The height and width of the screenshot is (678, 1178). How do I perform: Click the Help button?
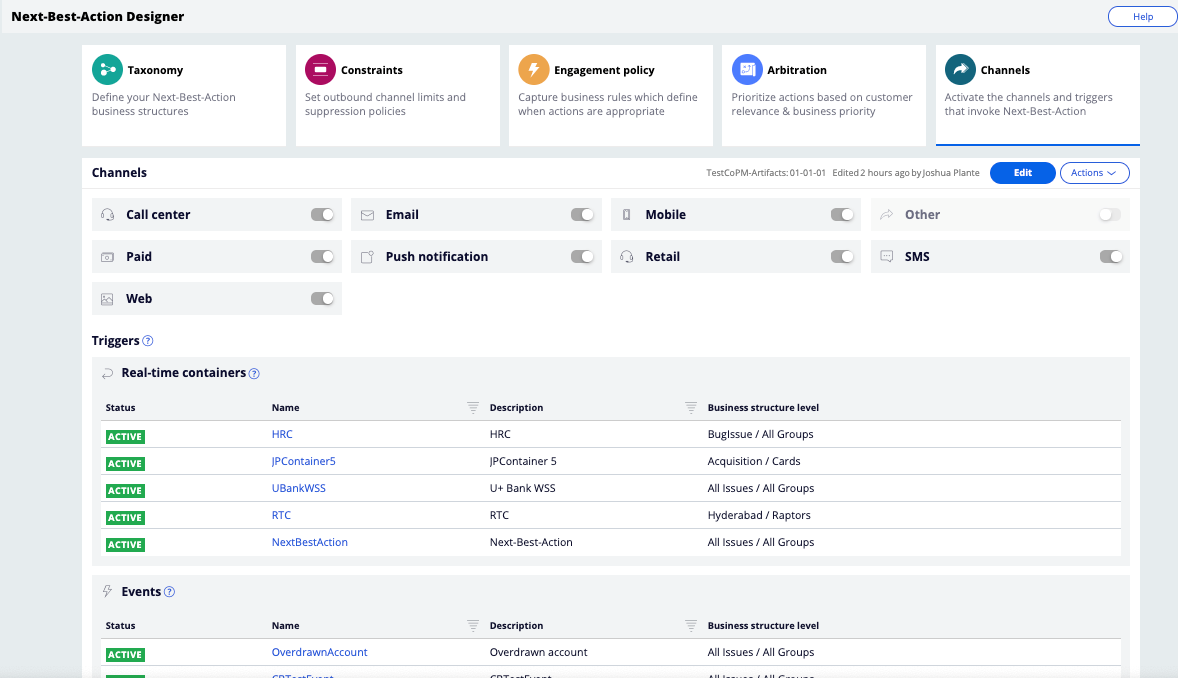[x=1142, y=17]
